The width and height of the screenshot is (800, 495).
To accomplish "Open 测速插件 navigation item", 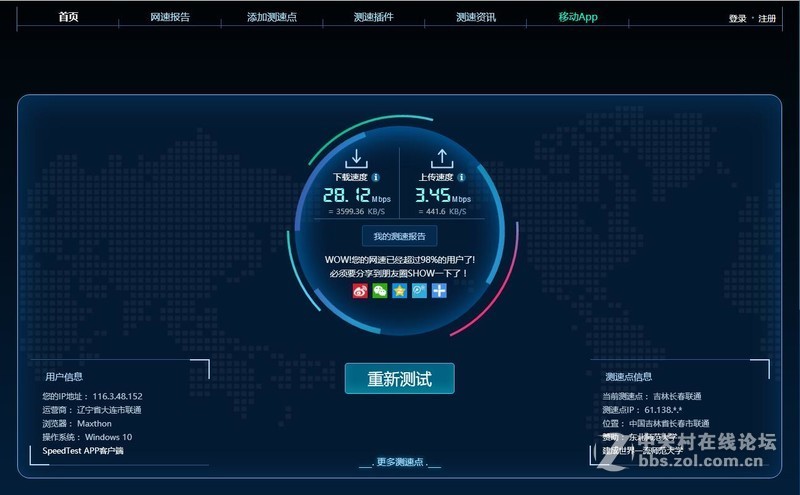I will pyautogui.click(x=374, y=17).
